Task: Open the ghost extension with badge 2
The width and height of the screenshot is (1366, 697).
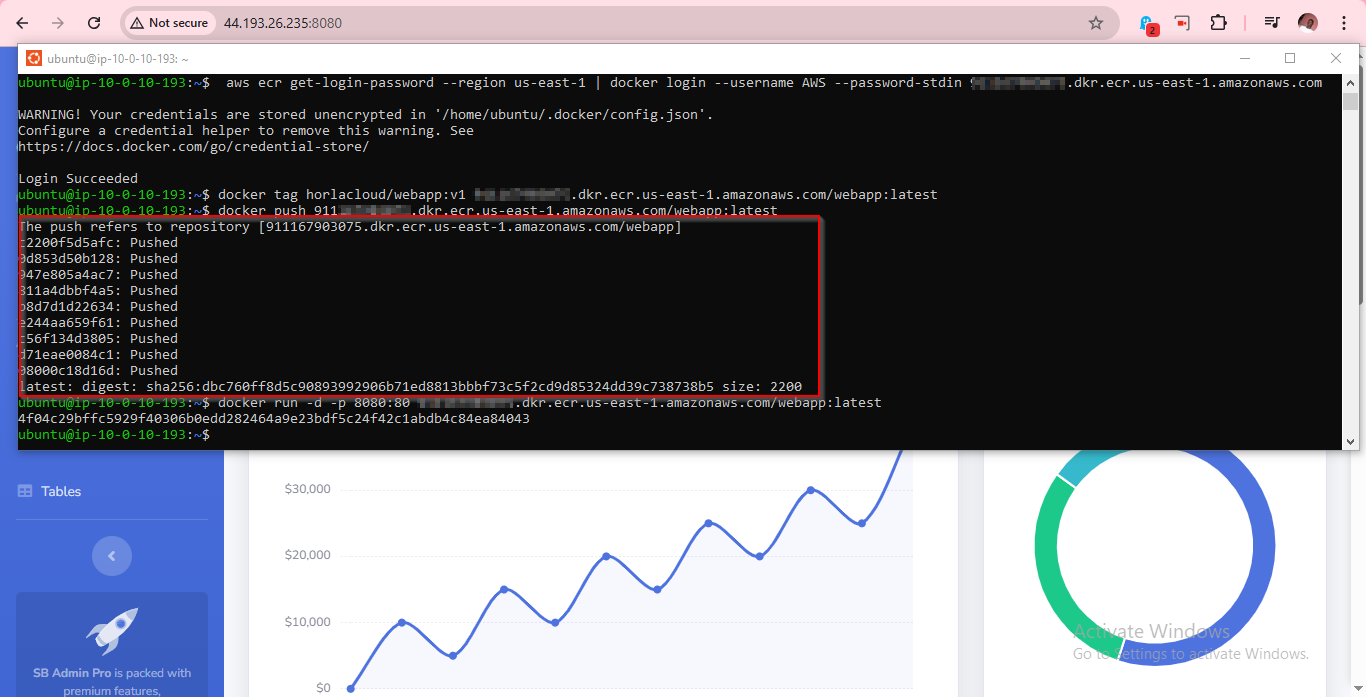Action: coord(1149,23)
